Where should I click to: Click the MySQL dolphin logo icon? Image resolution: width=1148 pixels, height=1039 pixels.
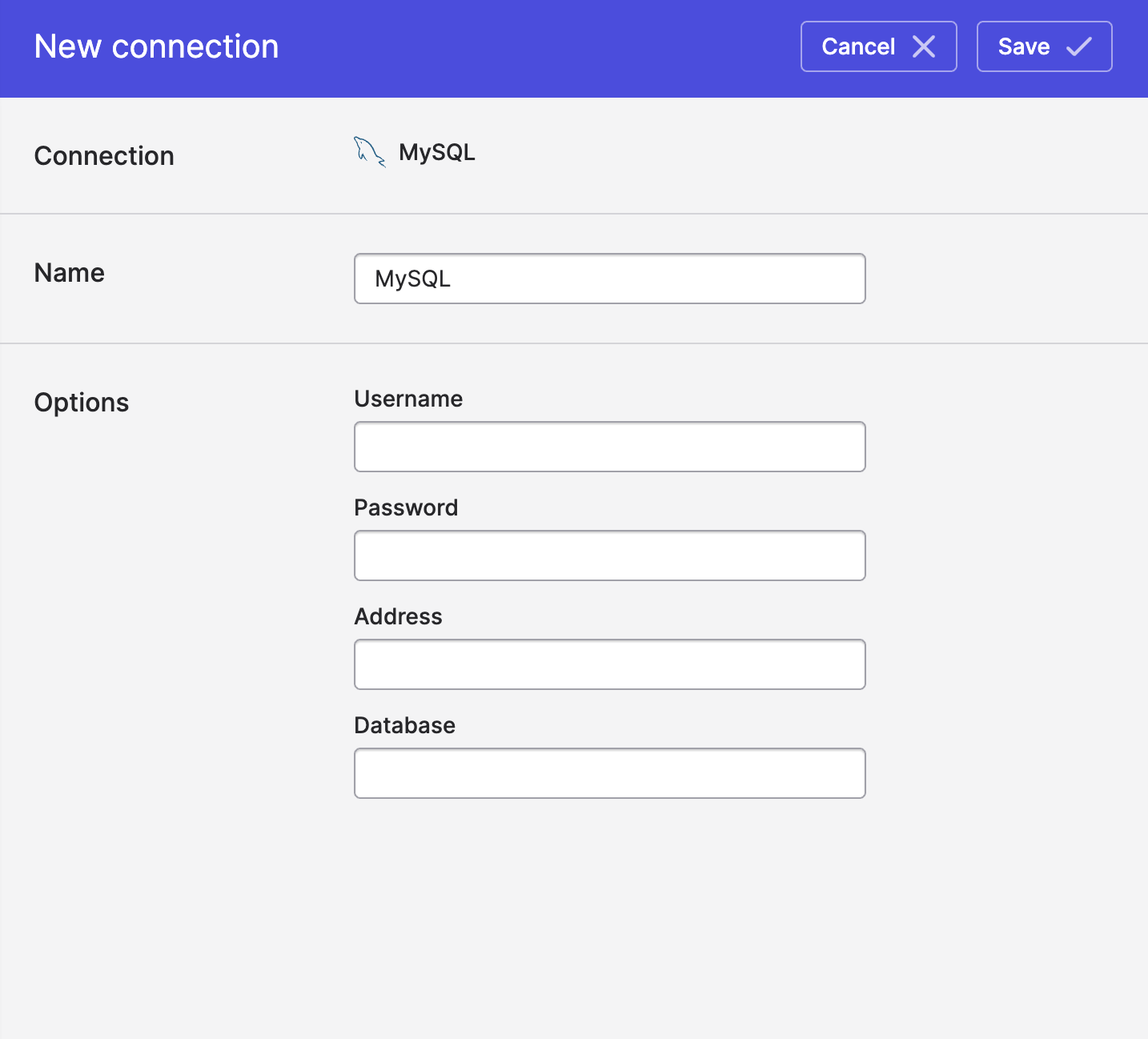point(370,151)
